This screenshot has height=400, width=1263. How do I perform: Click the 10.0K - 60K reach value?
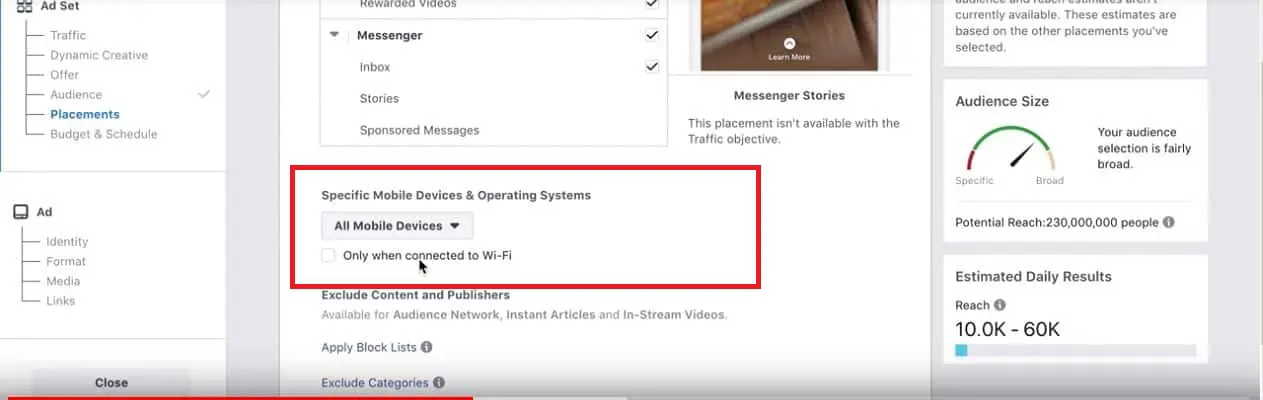[x=1007, y=329]
